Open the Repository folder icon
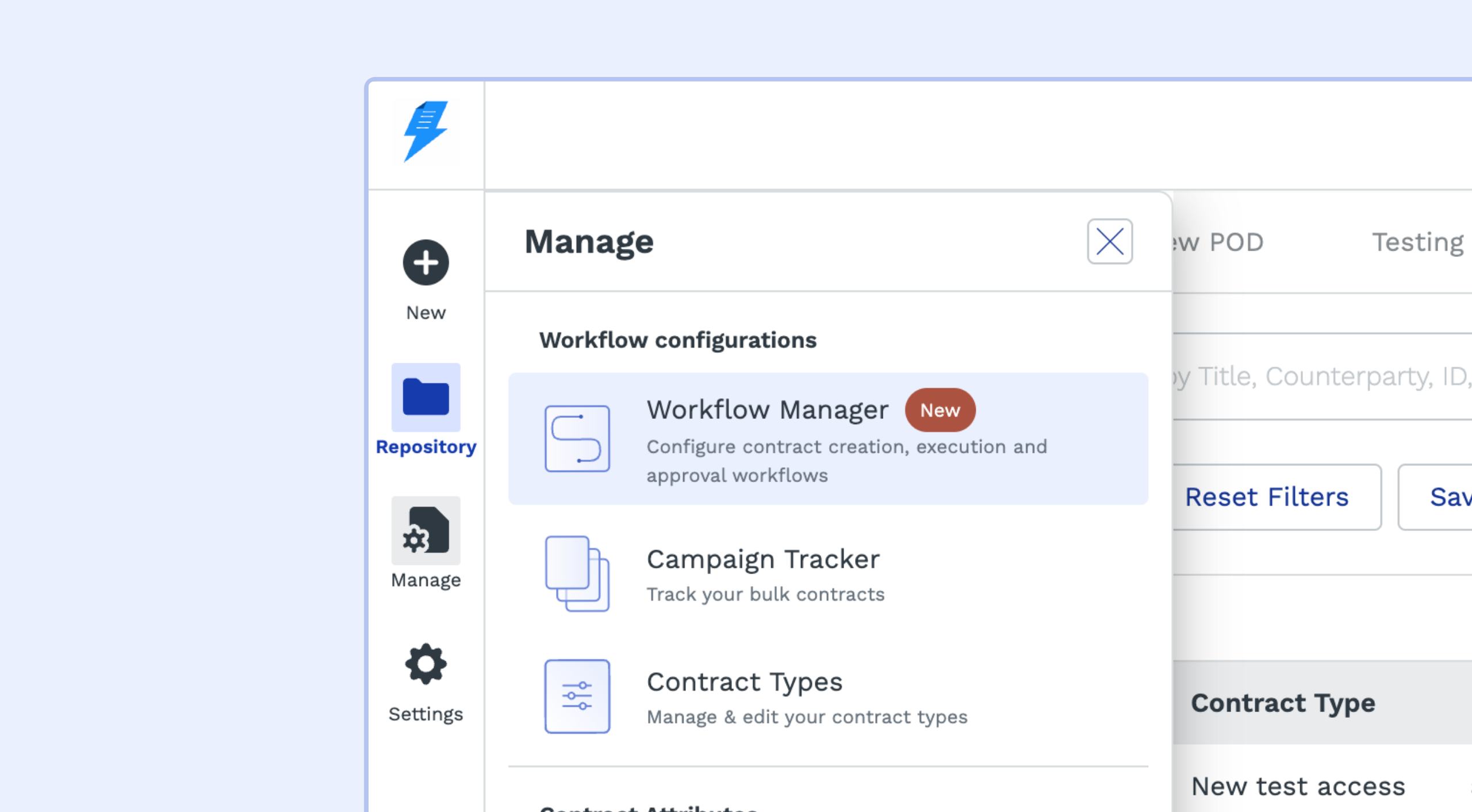Screen dimensions: 1472x812 tap(425, 397)
